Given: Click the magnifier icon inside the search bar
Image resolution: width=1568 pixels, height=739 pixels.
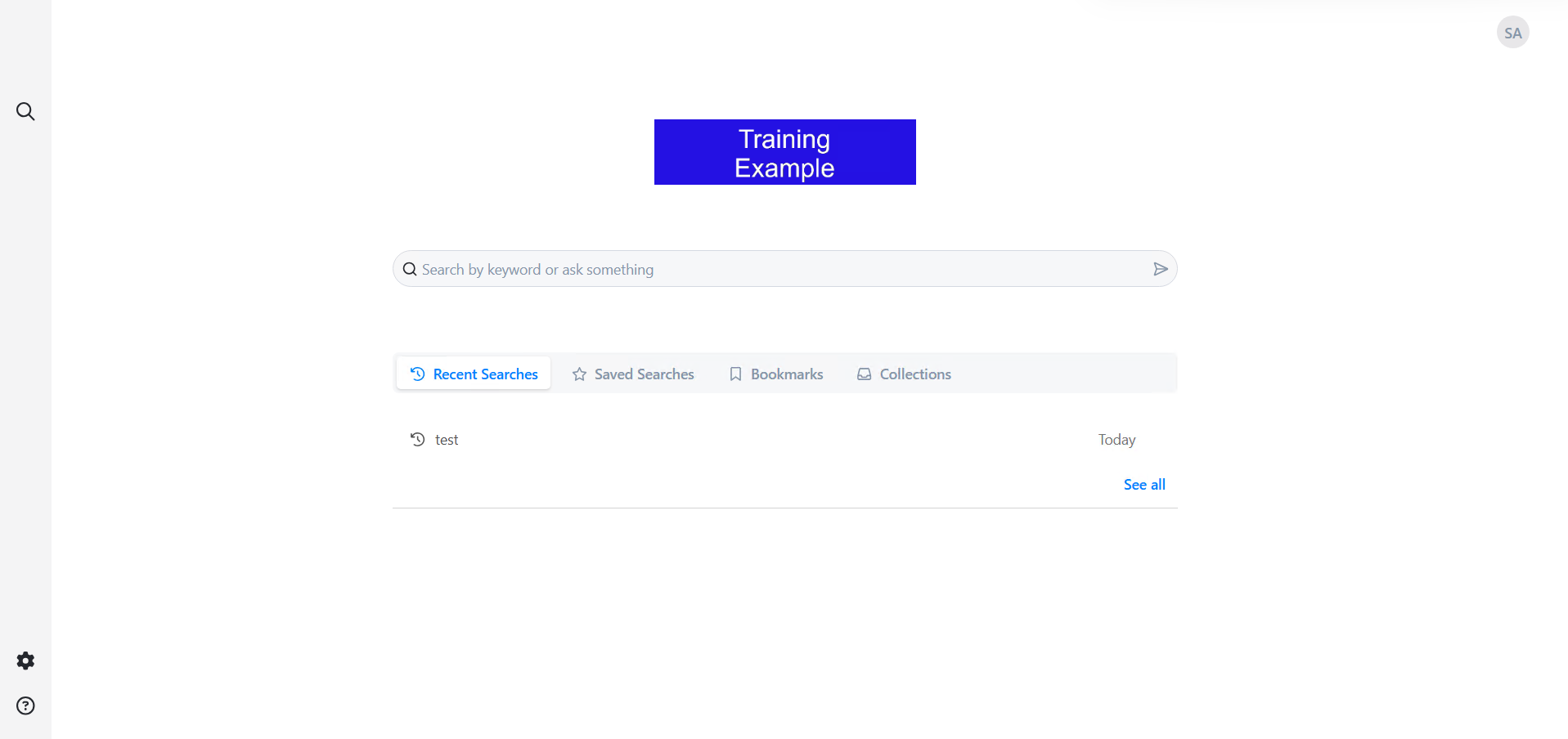Looking at the screenshot, I should coord(410,269).
